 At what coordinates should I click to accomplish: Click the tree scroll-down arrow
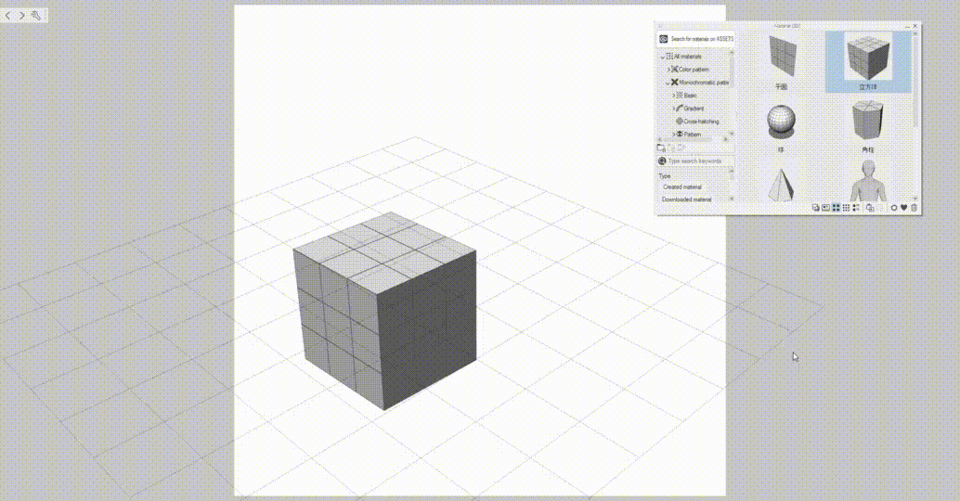coord(732,134)
